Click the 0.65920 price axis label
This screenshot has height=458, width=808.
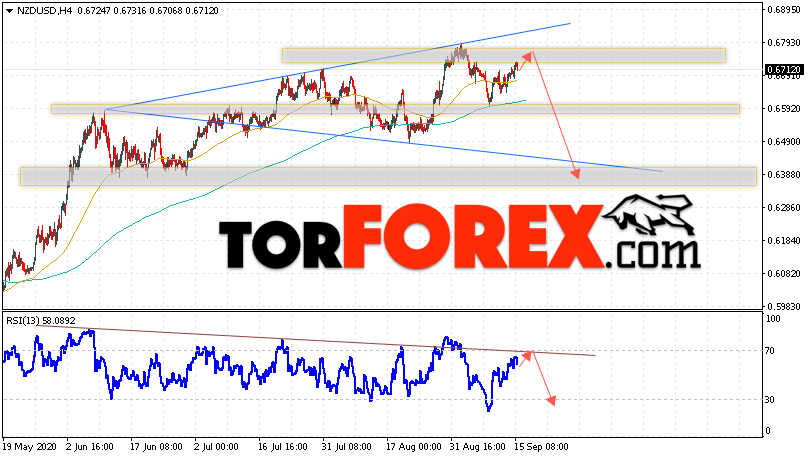pyautogui.click(x=783, y=109)
